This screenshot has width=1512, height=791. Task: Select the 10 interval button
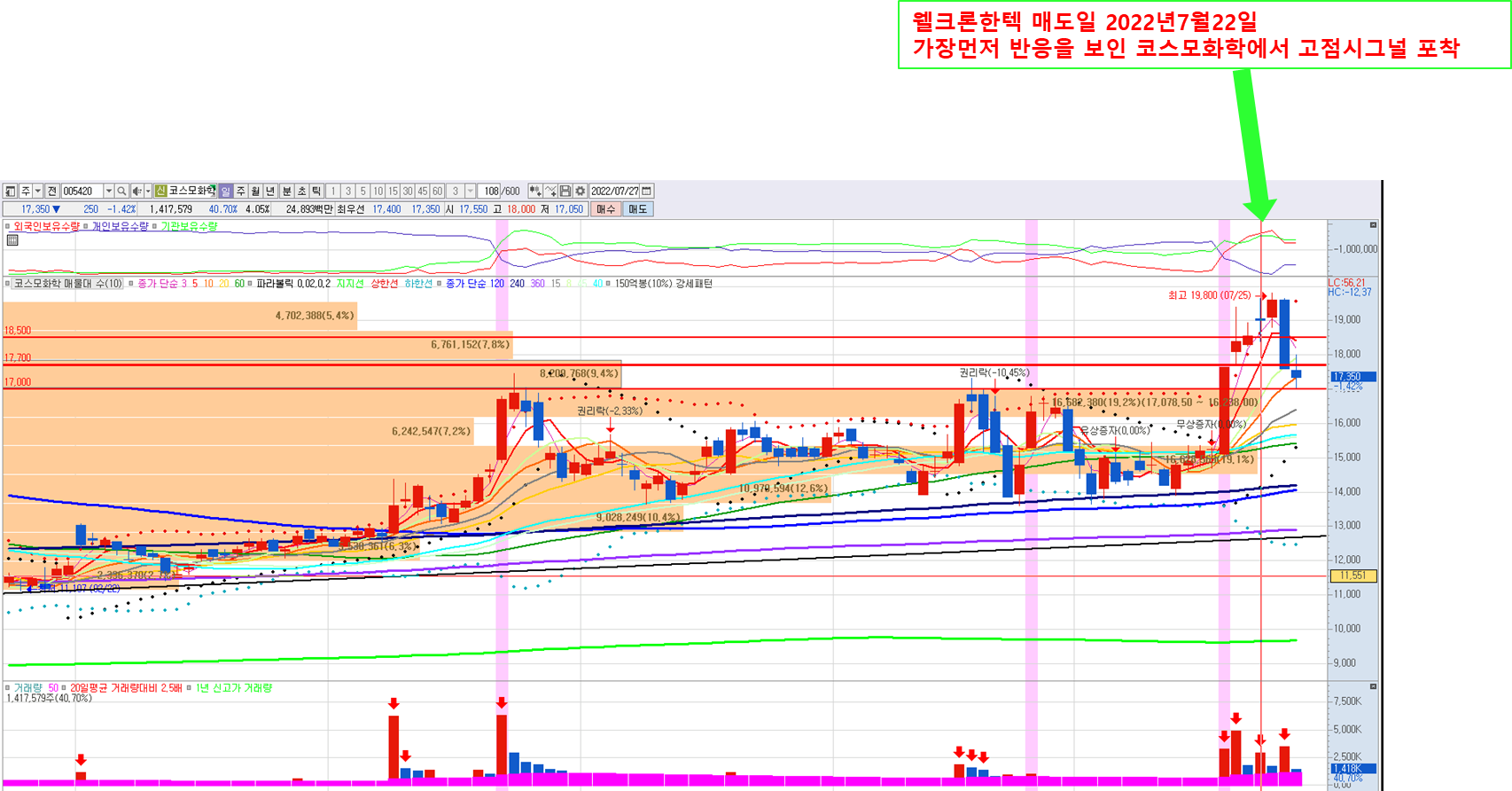pyautogui.click(x=378, y=191)
